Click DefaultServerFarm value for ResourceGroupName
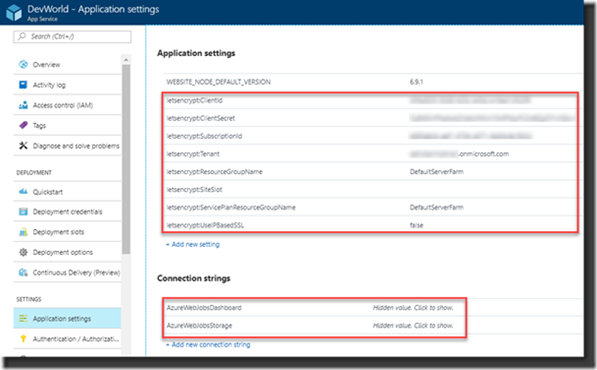This screenshot has height=370, width=597. [x=437, y=172]
